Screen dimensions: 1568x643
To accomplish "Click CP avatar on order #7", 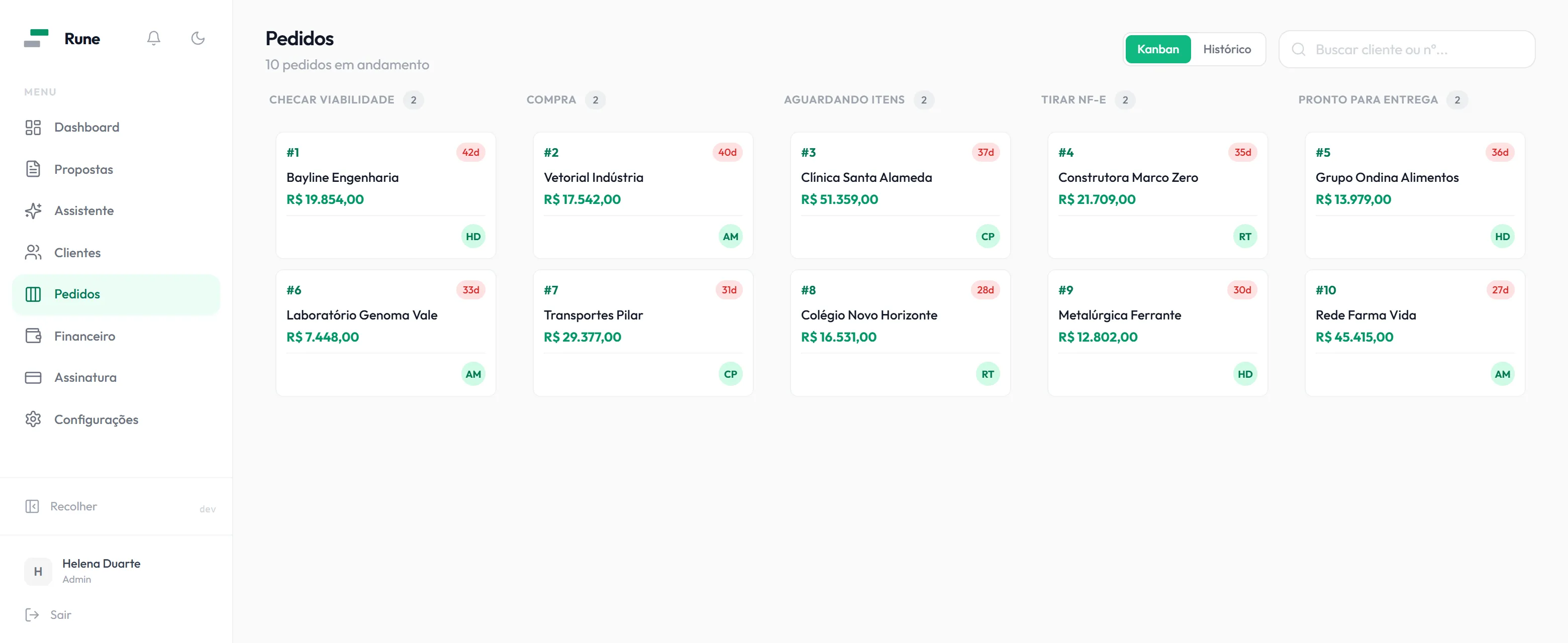I will [x=730, y=374].
